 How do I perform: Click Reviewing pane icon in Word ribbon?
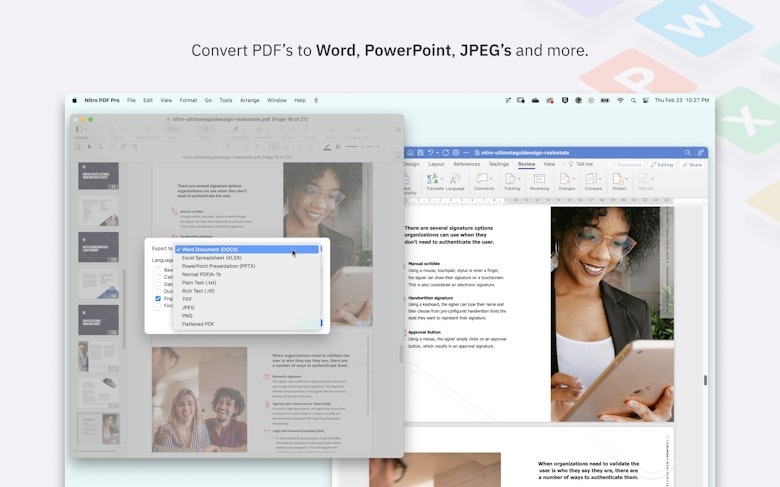[x=539, y=182]
